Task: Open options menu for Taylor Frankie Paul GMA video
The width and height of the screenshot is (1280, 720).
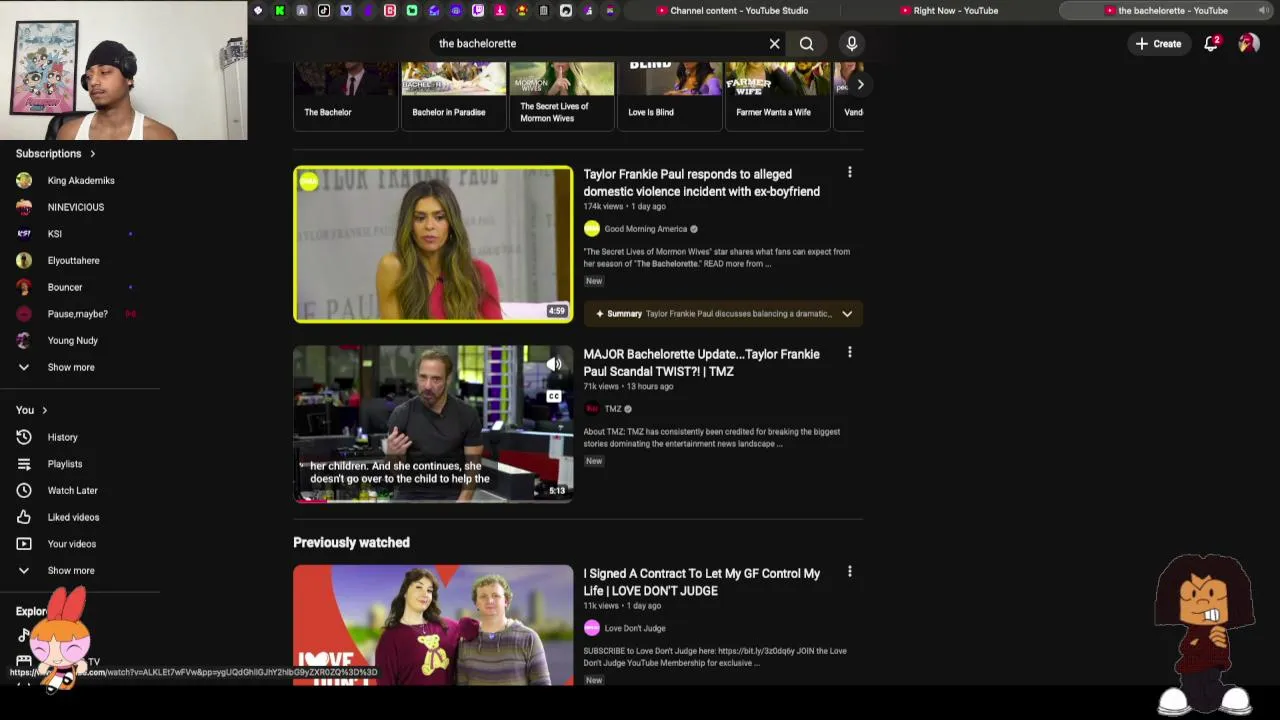Action: click(850, 173)
